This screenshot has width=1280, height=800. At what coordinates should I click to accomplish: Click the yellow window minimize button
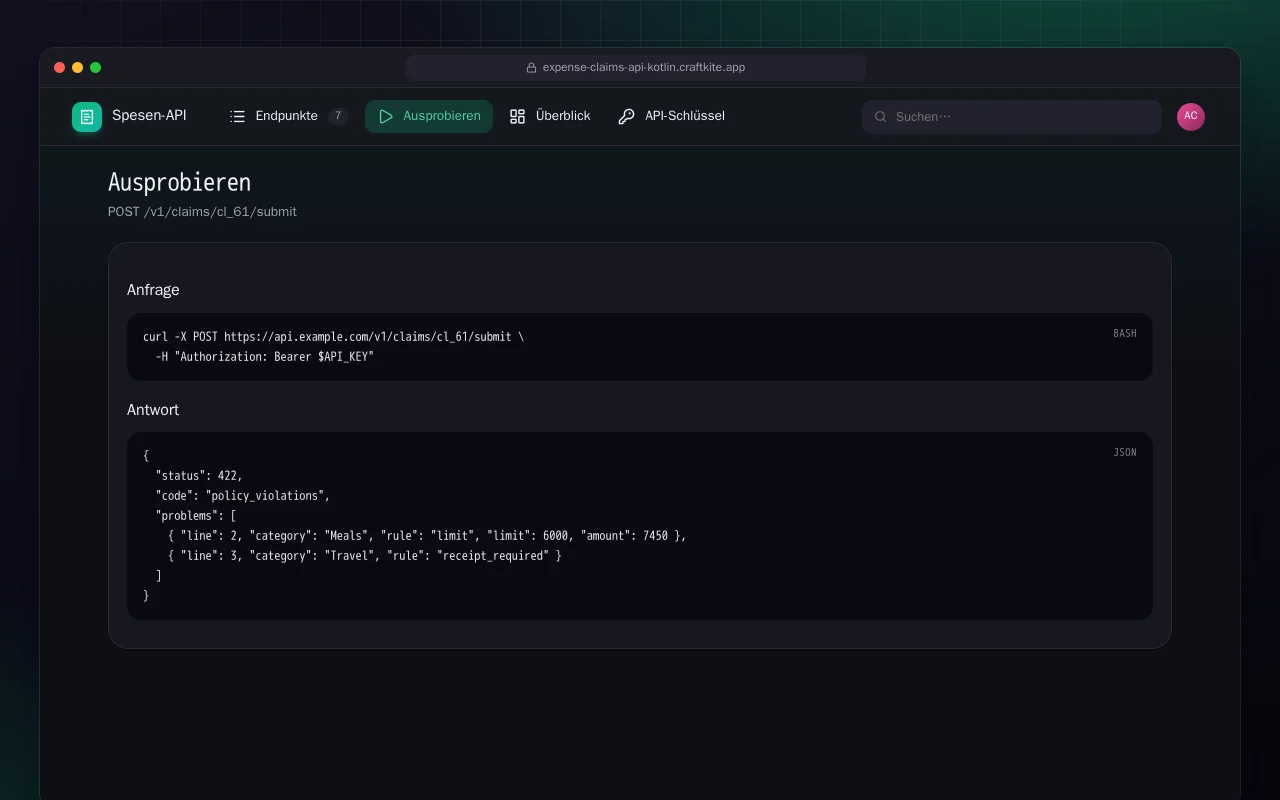pyautogui.click(x=78, y=68)
